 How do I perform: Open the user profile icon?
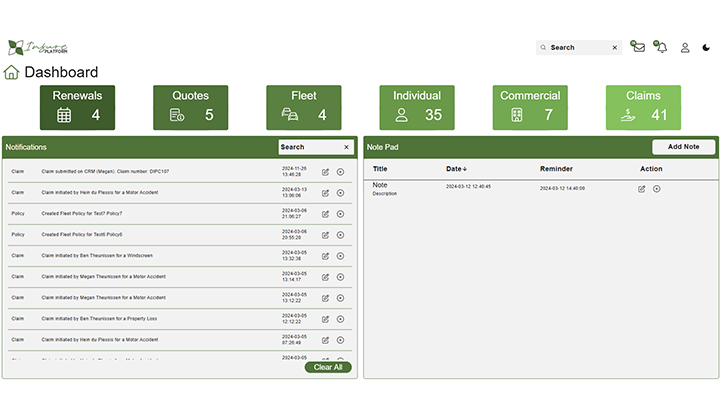pos(685,47)
